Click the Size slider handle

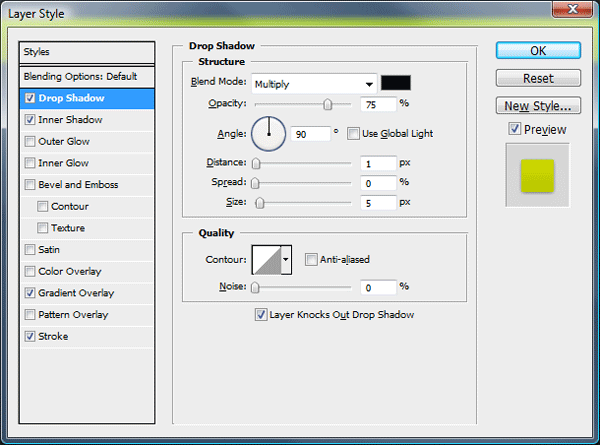pyautogui.click(x=260, y=203)
